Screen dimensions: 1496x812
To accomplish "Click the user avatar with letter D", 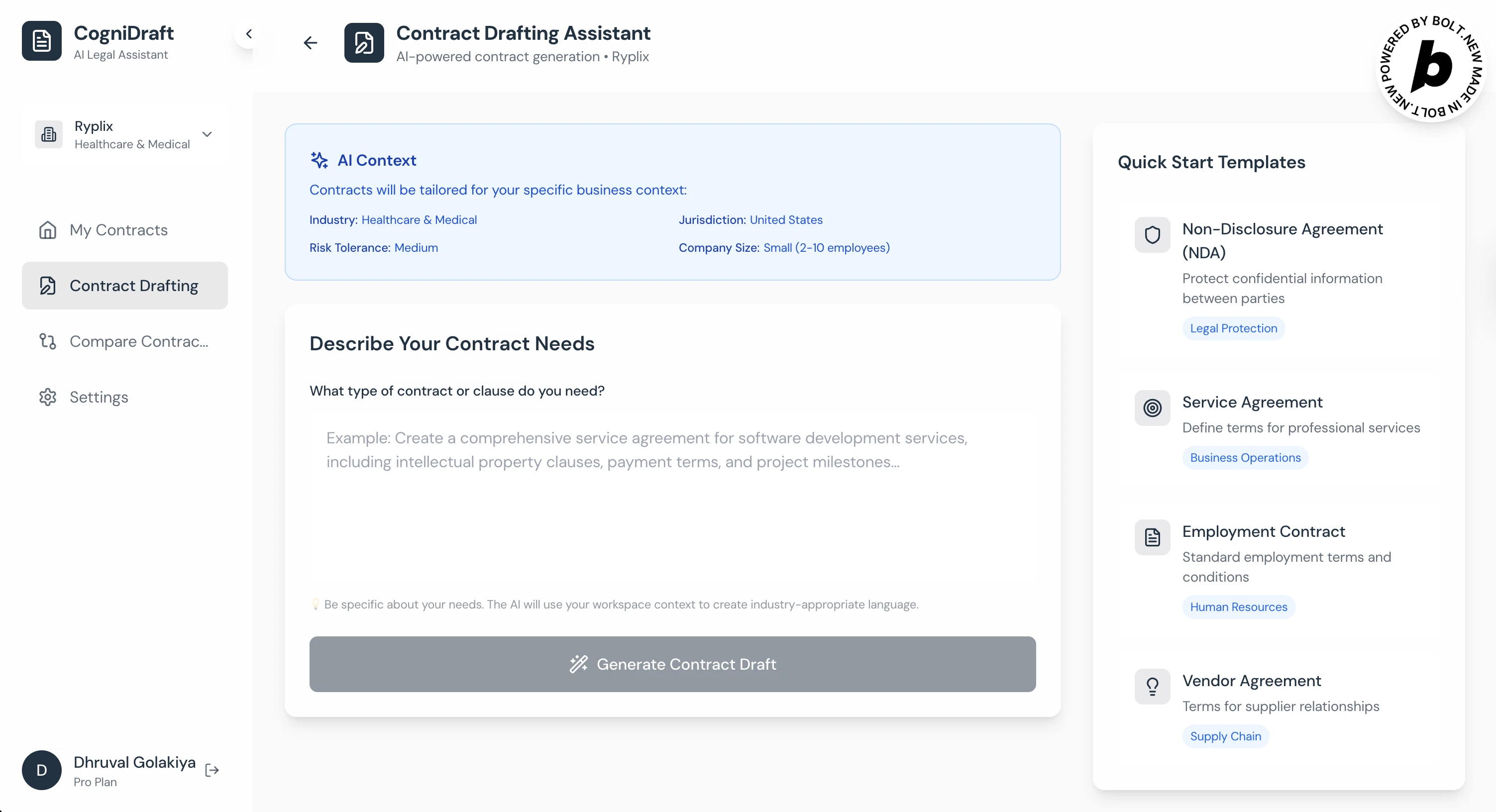I will coord(41,770).
